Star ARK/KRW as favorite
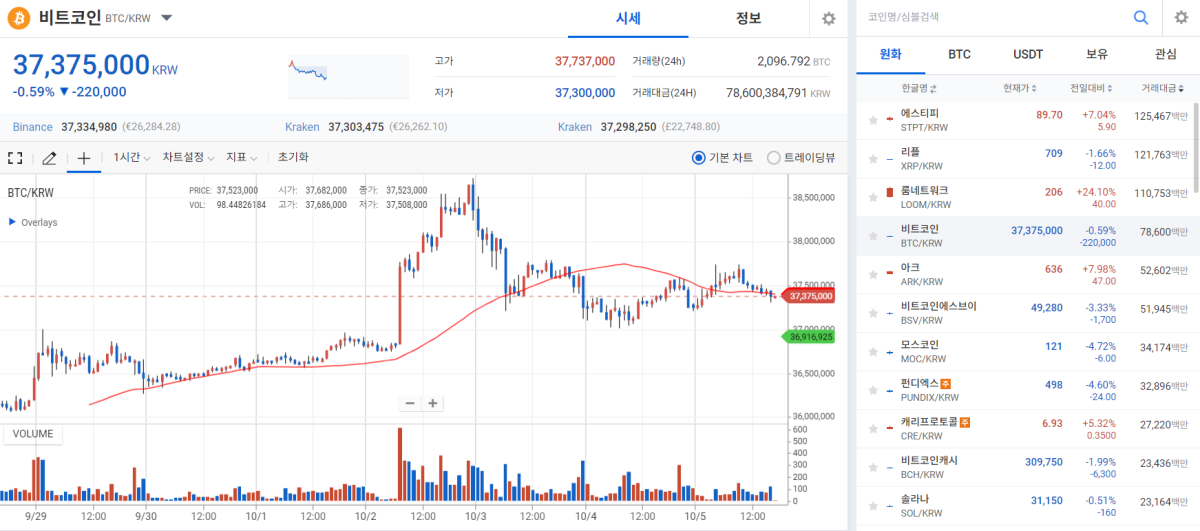This screenshot has width=1200, height=531. pos(873,274)
